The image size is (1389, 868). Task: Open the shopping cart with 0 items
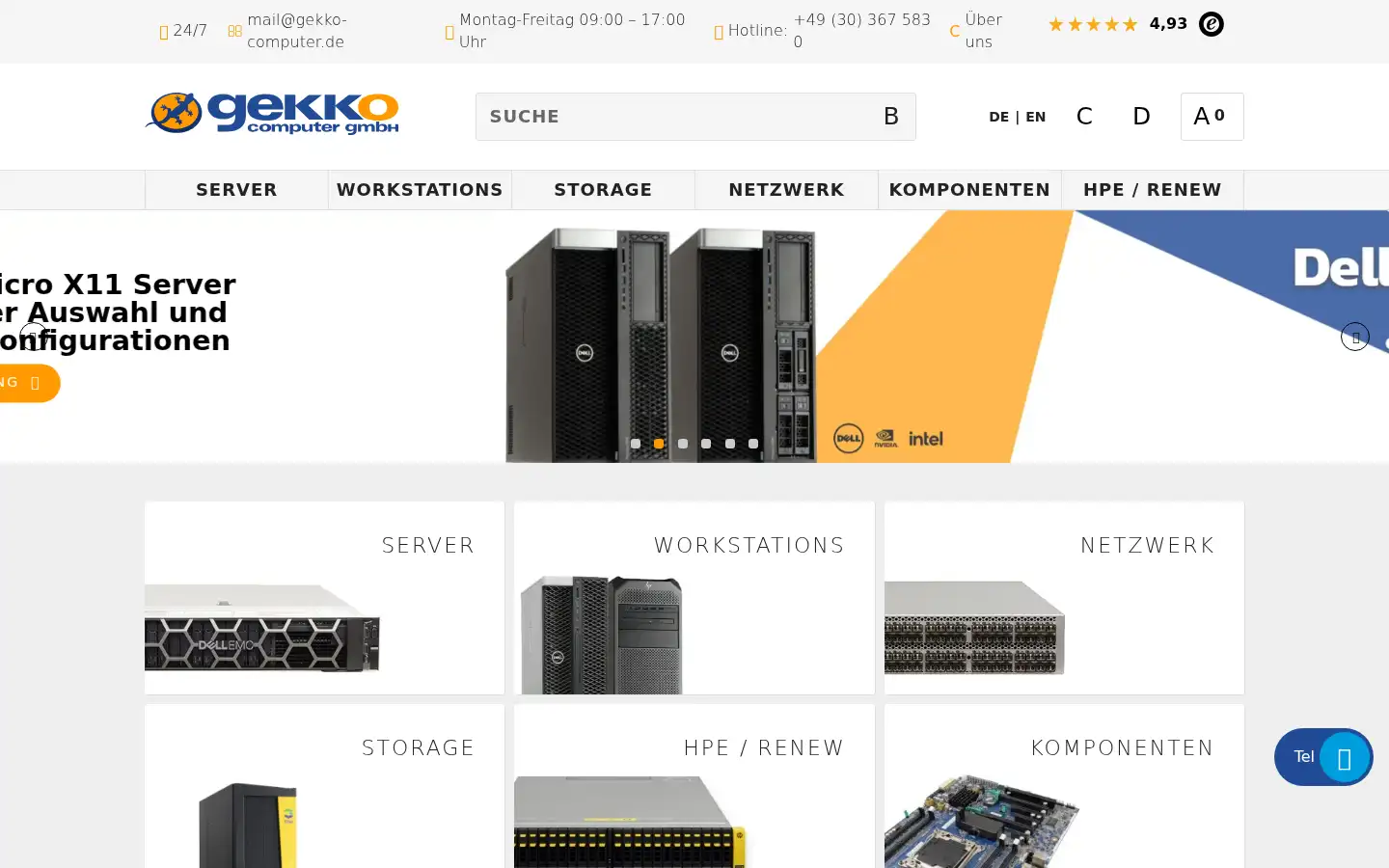(x=1212, y=117)
